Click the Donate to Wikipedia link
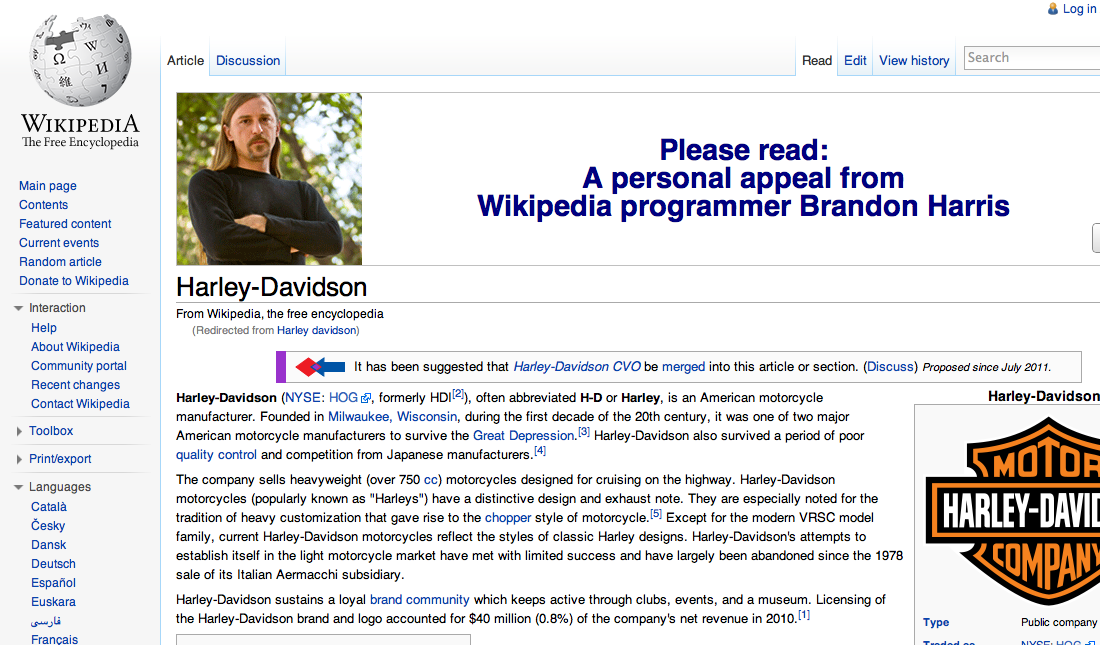Viewport: 1100px width, 645px height. (x=74, y=281)
